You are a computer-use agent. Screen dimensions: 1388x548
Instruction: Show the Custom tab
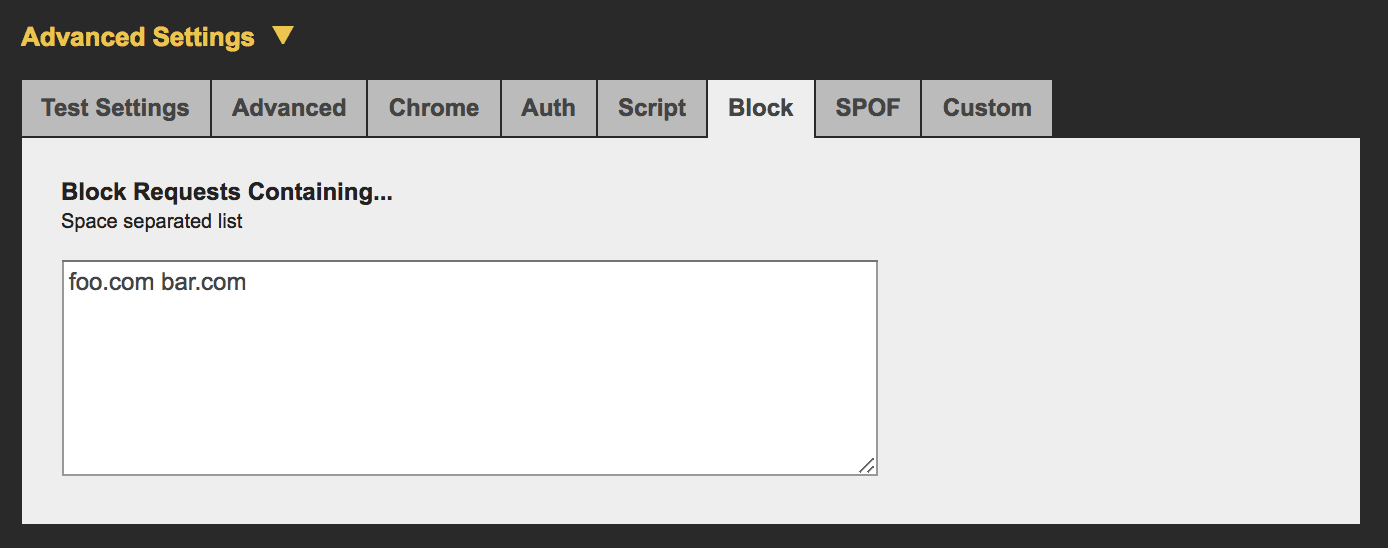tap(987, 108)
